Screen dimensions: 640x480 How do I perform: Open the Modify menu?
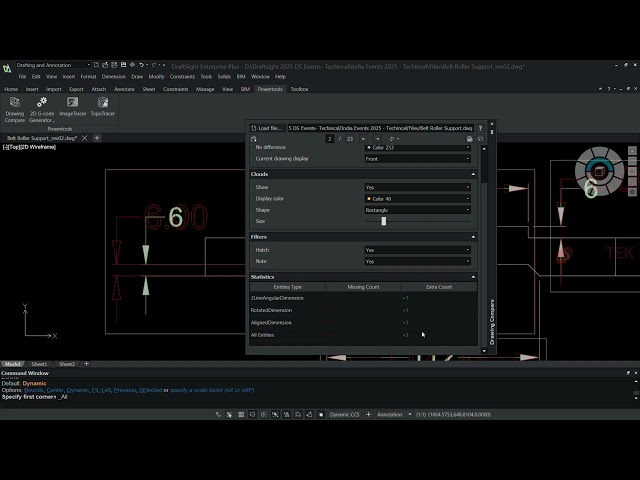[156, 77]
